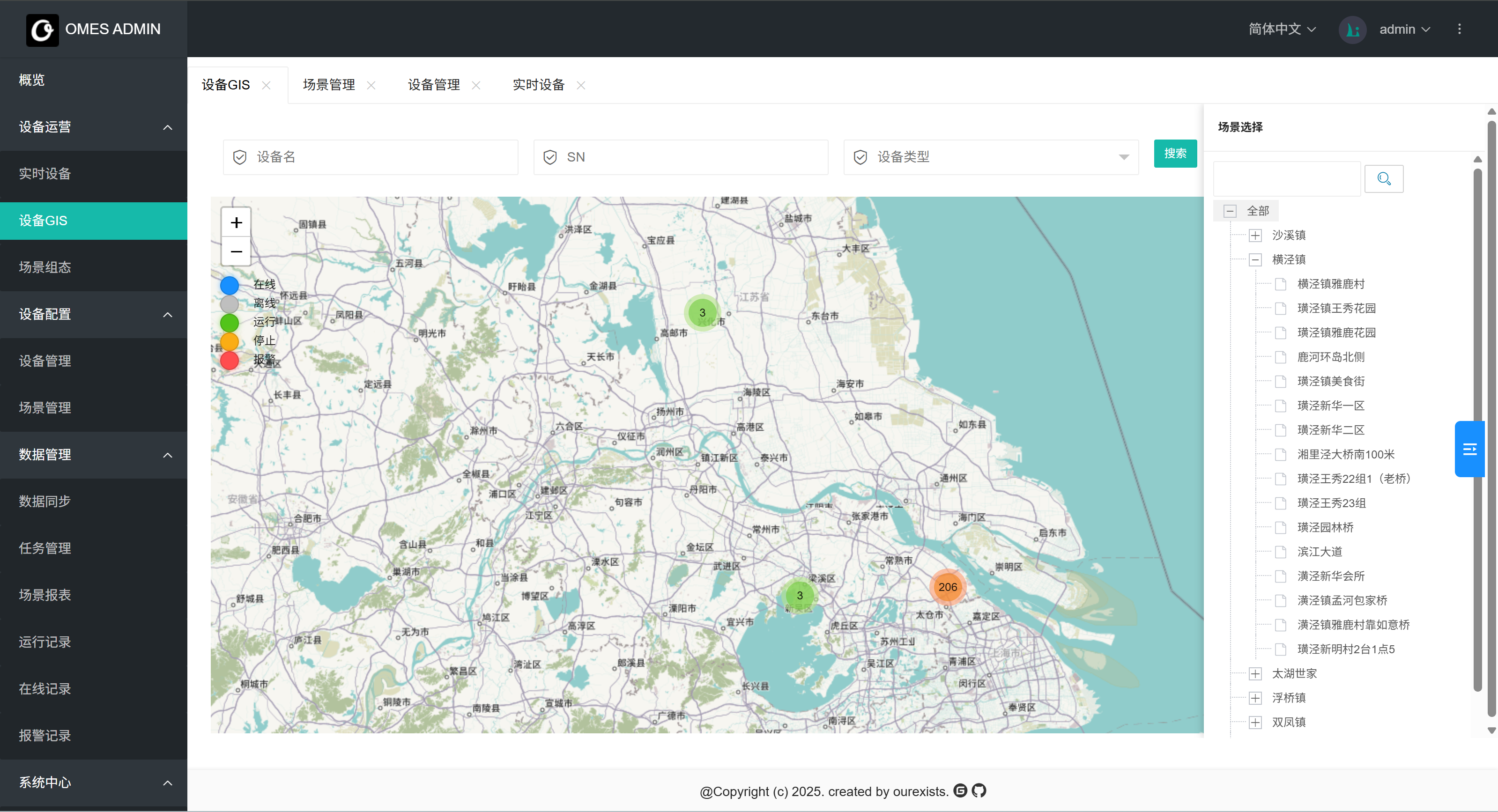Switch to the 实时设备 tab

(x=538, y=85)
